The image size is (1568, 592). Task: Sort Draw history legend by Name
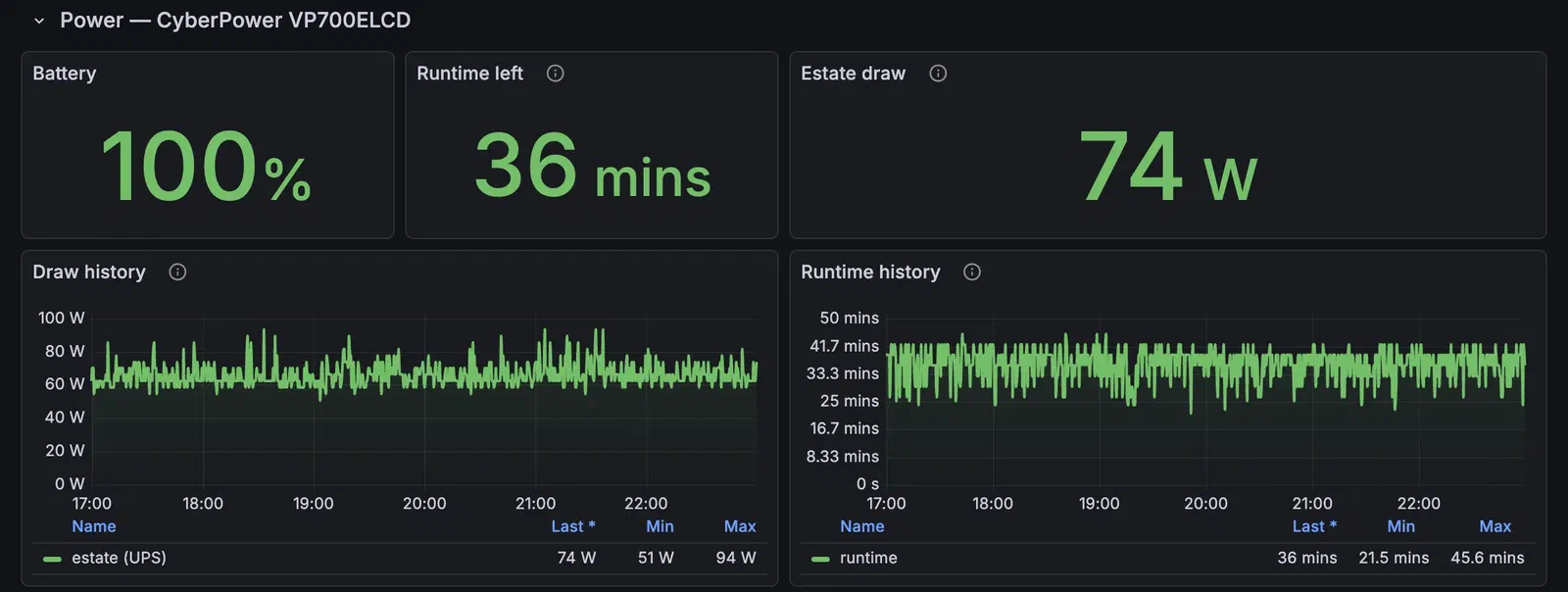(x=94, y=526)
